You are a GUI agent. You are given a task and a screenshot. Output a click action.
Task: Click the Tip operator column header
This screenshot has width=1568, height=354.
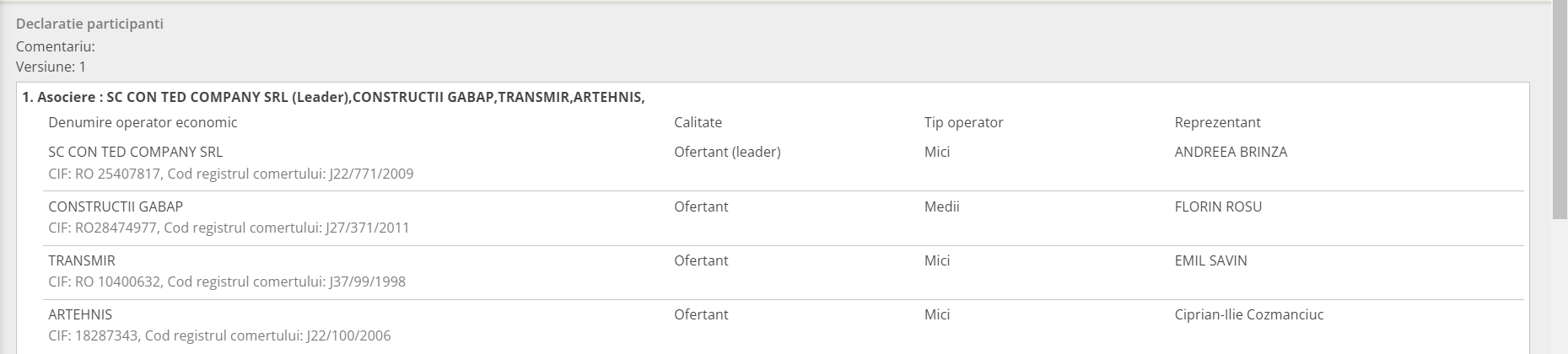pyautogui.click(x=963, y=122)
